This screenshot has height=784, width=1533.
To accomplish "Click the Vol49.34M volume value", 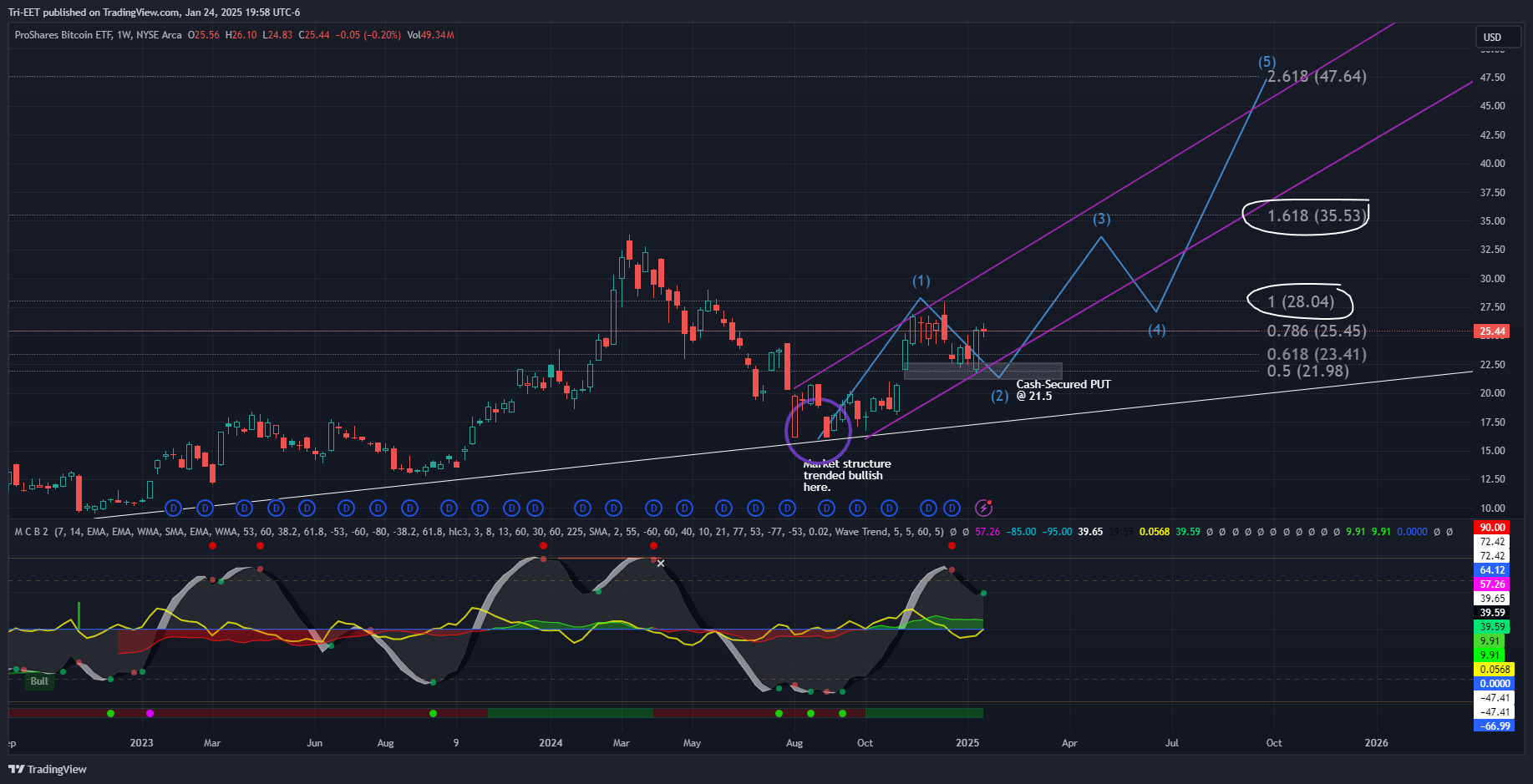I will pos(430,35).
